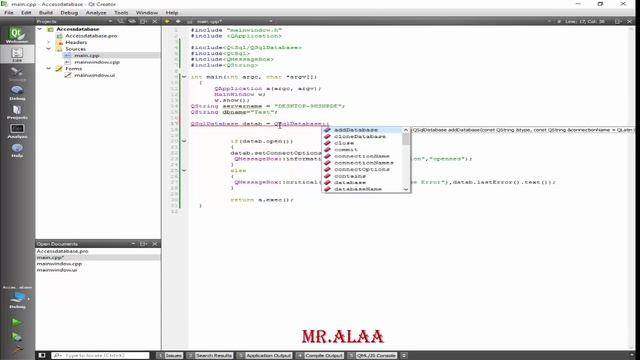
Task: Collapse the Accessdatabase project node
Action: [40, 29]
